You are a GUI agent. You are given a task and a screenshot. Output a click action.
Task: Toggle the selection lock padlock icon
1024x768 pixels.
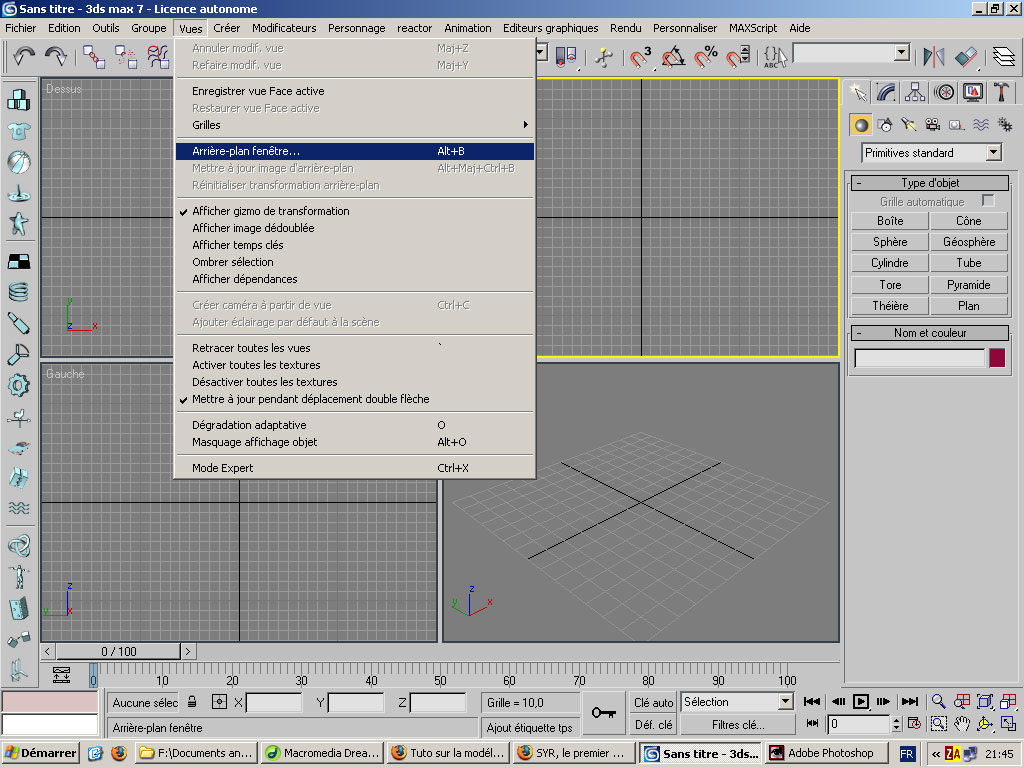coord(192,702)
